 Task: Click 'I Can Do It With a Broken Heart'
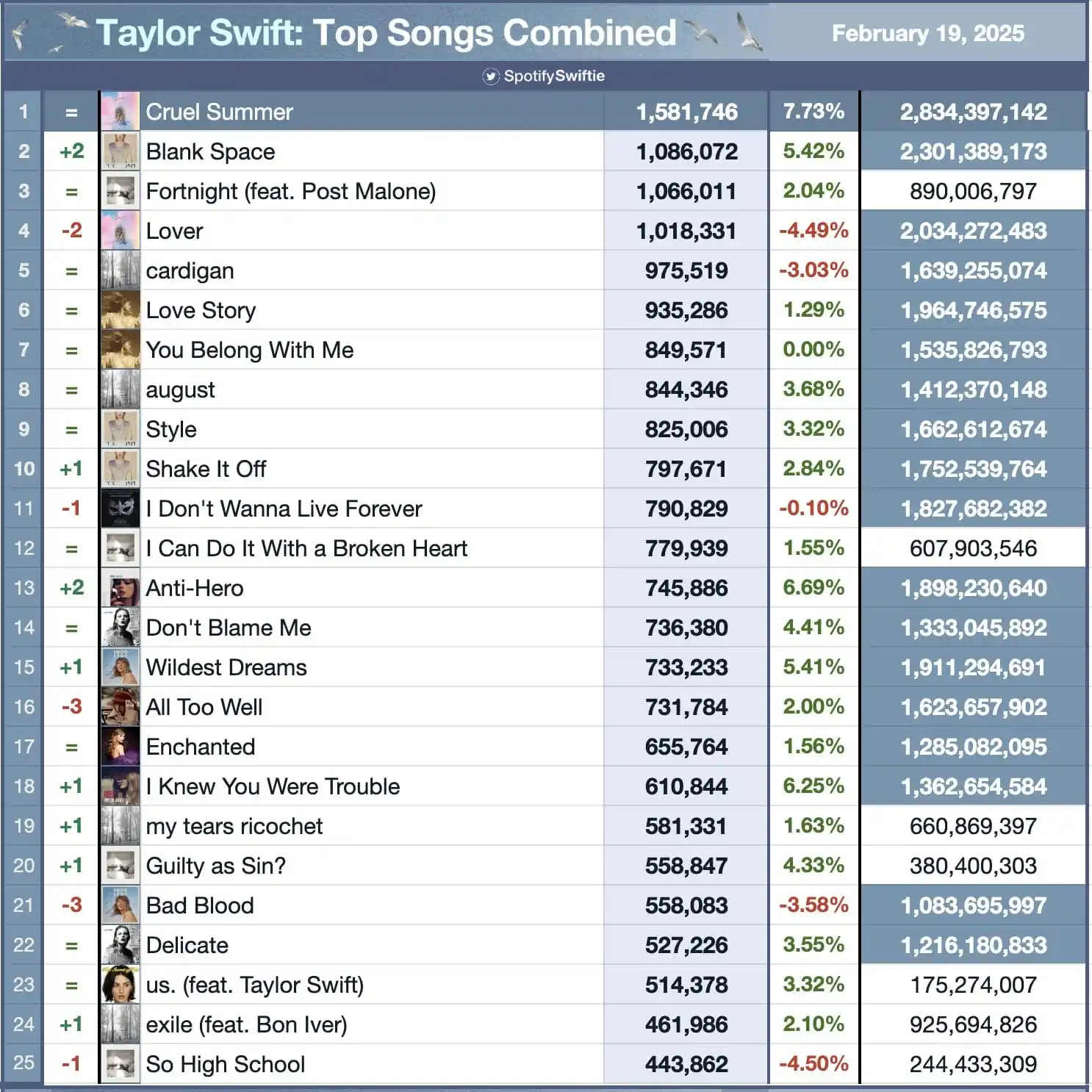pos(306,548)
